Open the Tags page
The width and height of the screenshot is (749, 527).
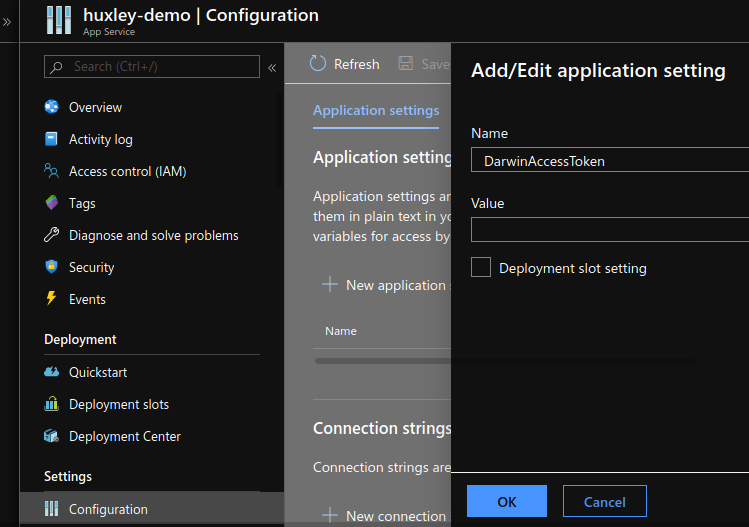tap(82, 204)
